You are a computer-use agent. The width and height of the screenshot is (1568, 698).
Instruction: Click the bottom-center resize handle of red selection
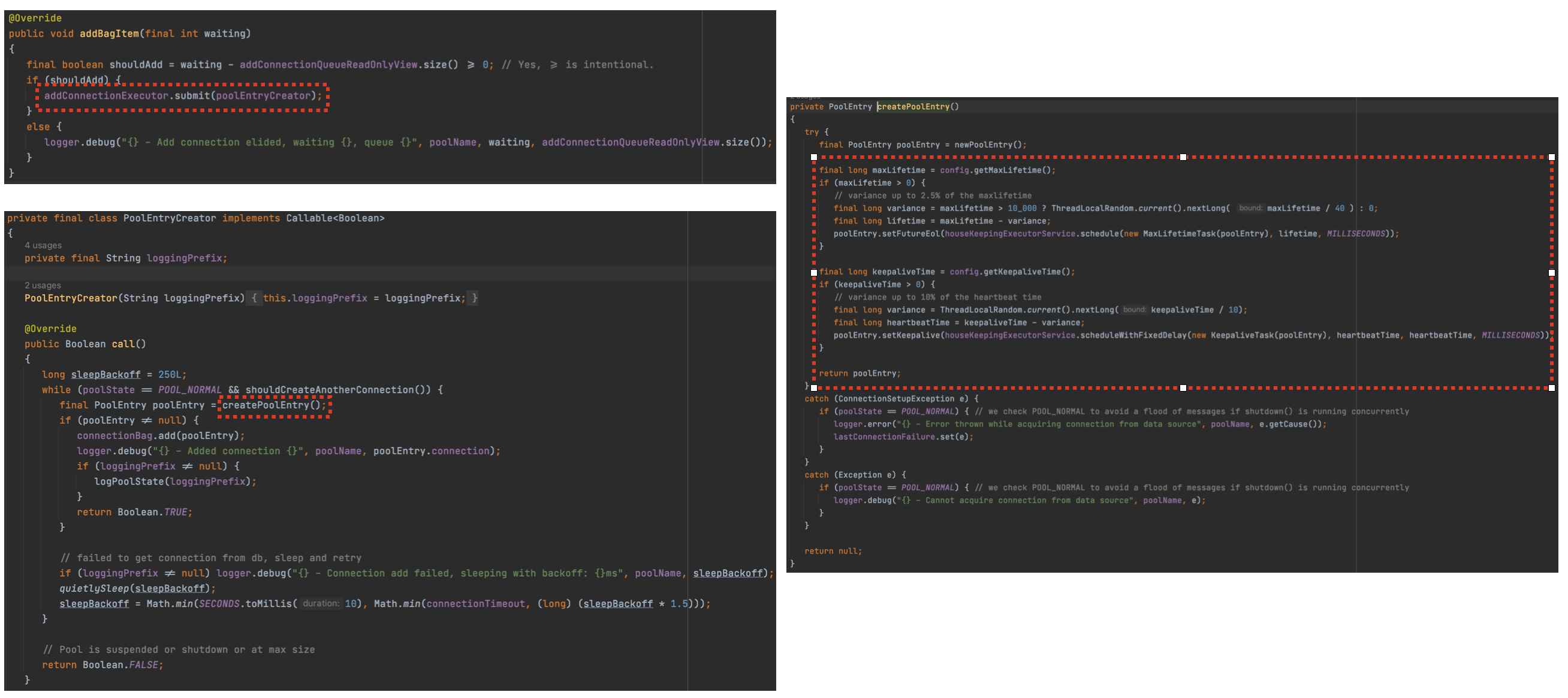(1183, 388)
